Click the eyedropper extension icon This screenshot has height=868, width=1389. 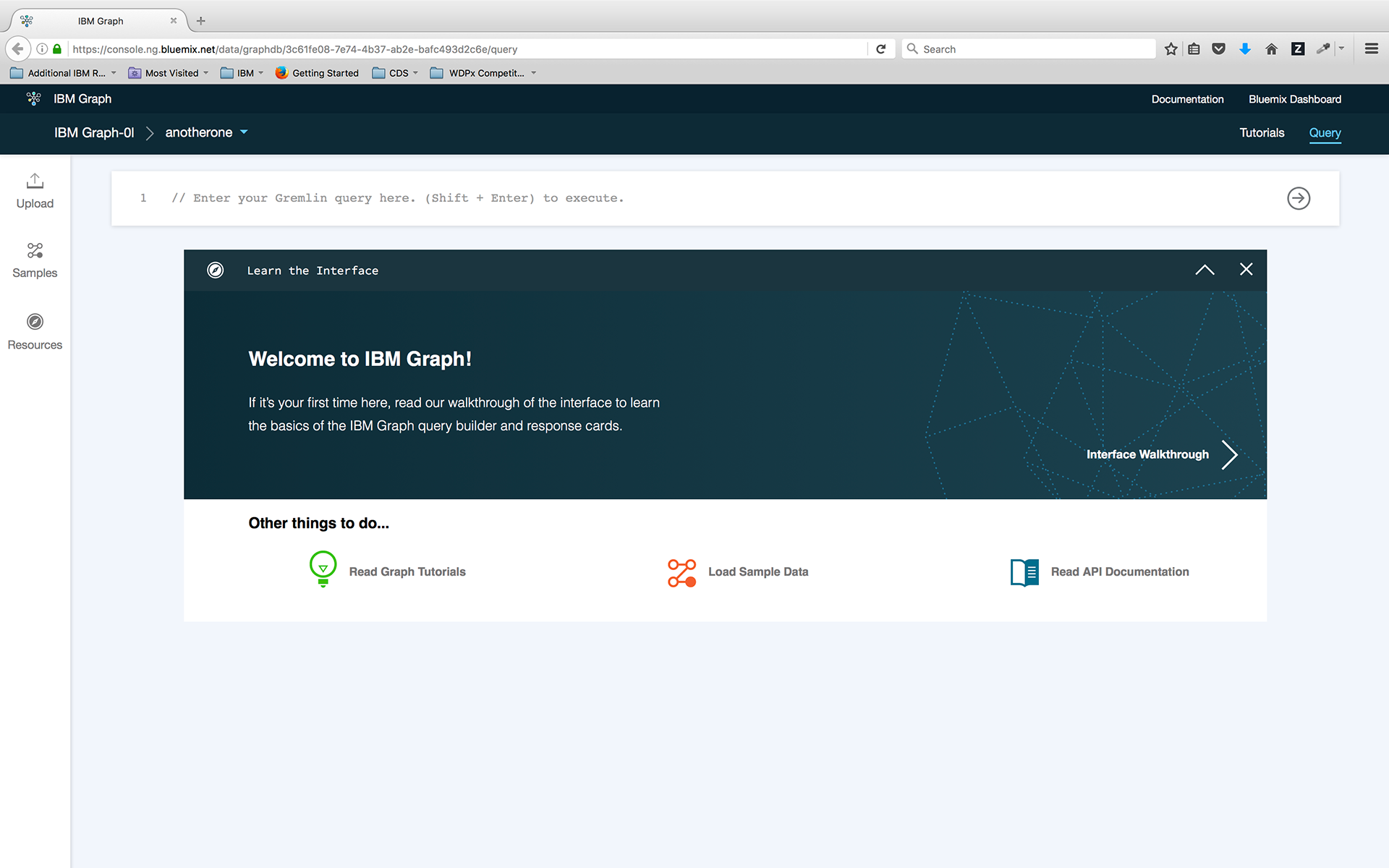coord(1323,49)
